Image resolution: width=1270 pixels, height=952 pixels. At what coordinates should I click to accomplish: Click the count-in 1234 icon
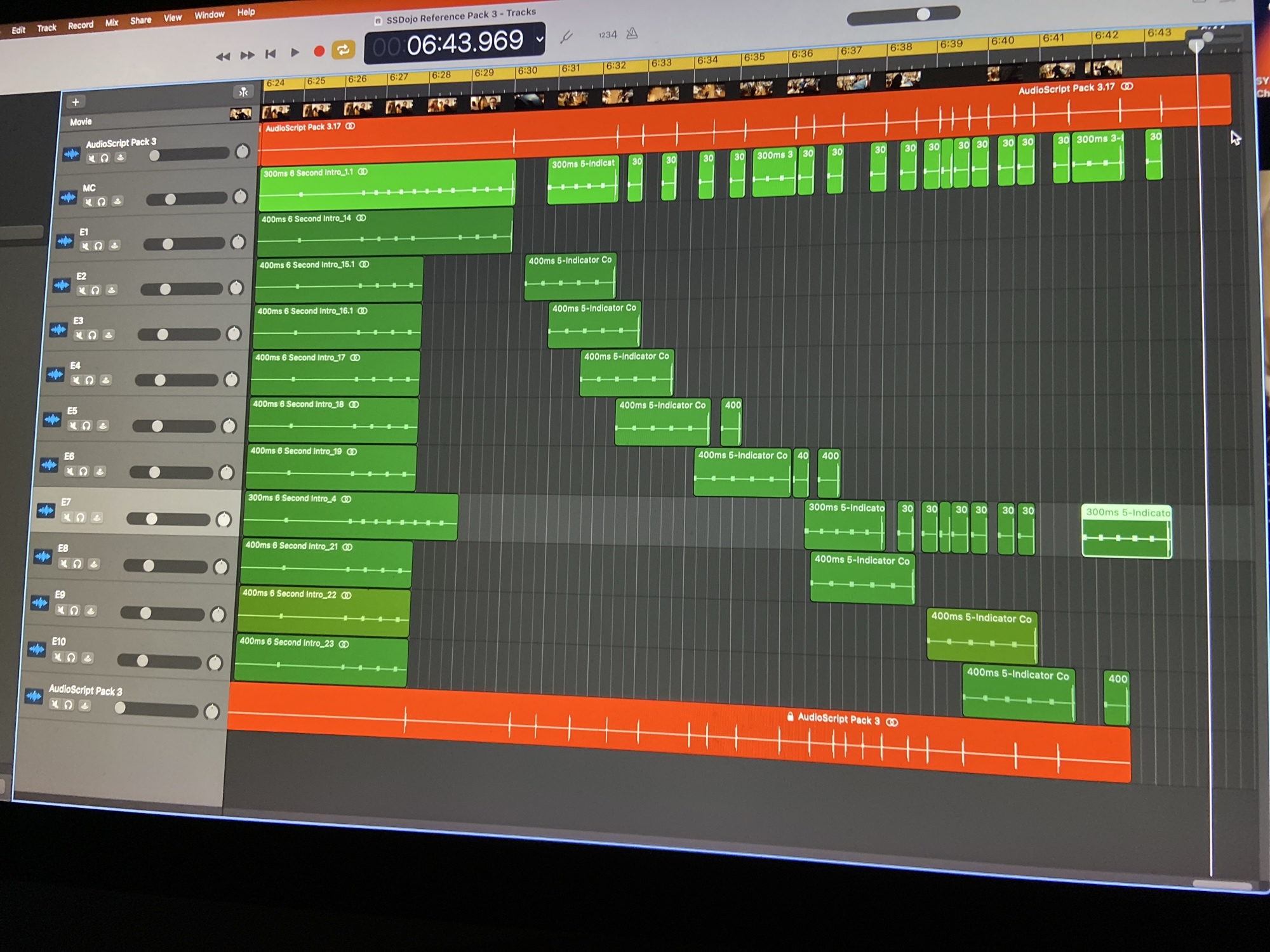coord(607,35)
